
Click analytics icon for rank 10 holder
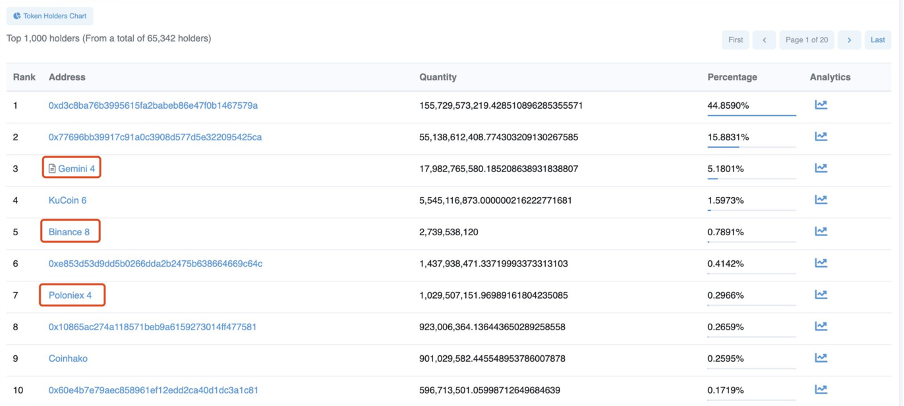(x=821, y=390)
